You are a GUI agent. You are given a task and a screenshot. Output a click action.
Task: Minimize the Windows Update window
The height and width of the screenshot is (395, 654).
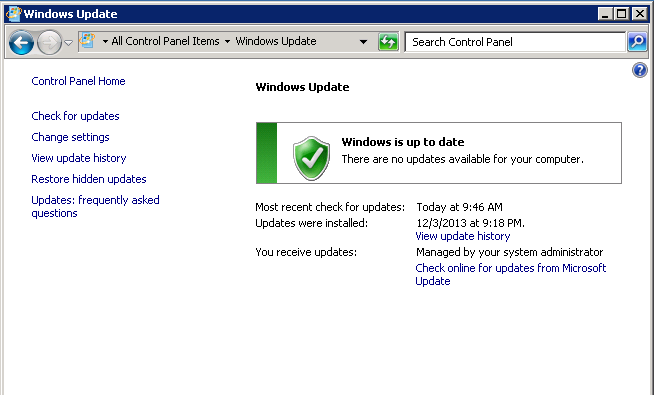pos(605,14)
